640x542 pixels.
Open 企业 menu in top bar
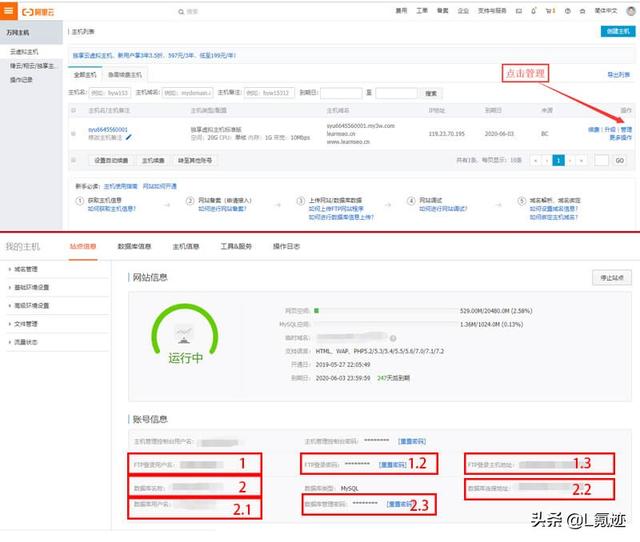tap(463, 11)
